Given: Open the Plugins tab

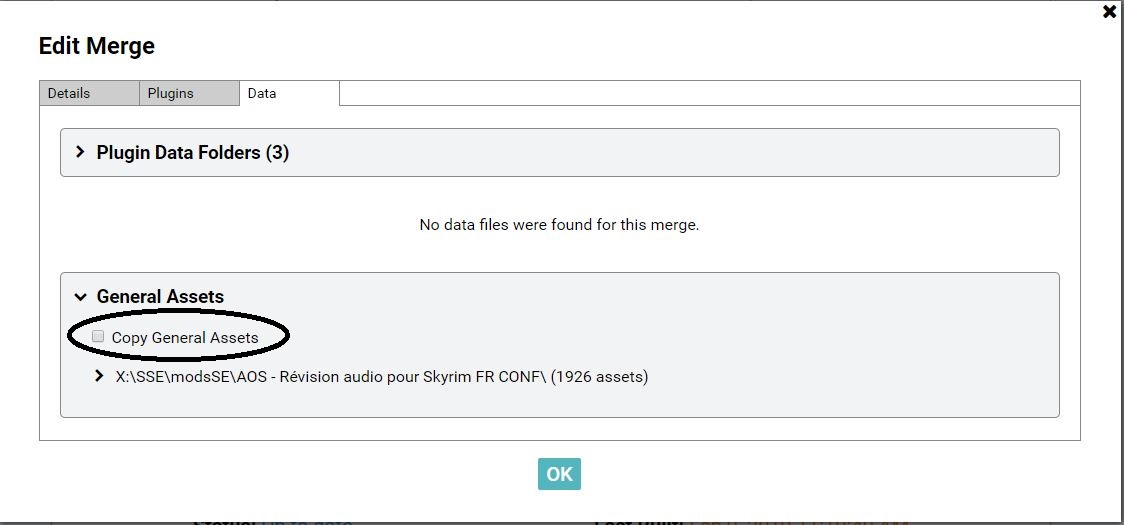Looking at the screenshot, I should (x=189, y=93).
